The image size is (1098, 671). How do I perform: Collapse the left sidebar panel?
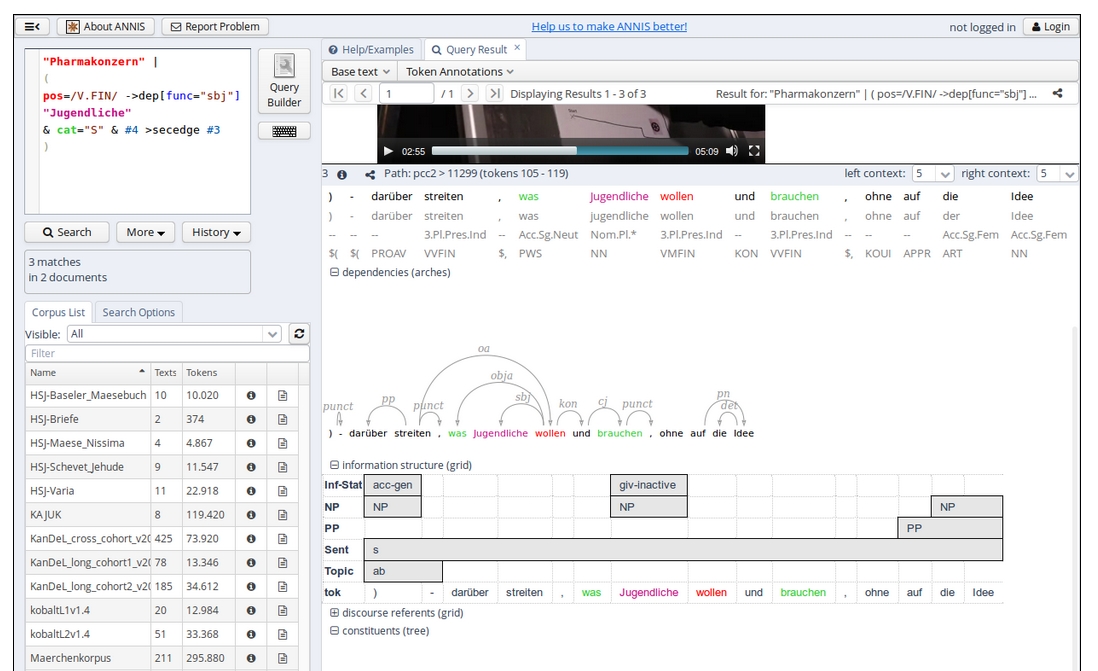click(x=33, y=27)
